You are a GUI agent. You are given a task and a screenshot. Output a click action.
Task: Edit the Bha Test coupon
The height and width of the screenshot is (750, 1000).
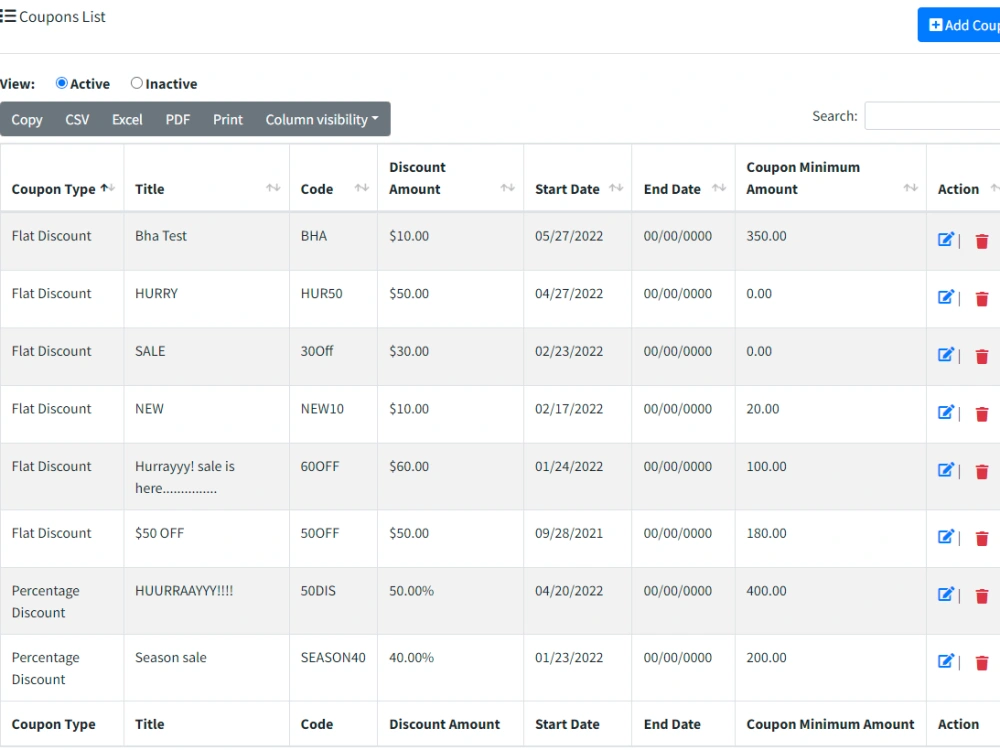tap(946, 240)
